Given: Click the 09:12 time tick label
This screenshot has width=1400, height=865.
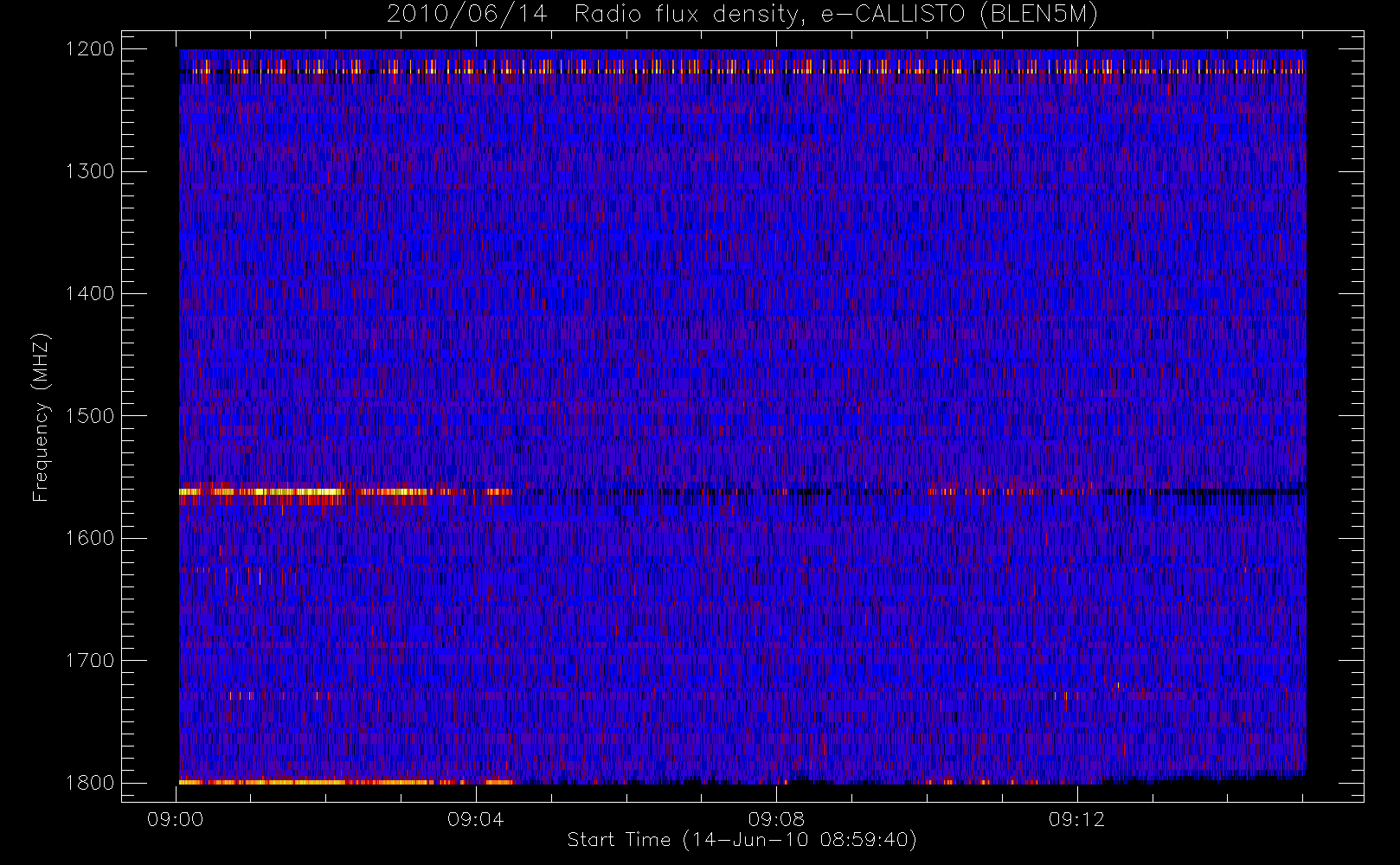Looking at the screenshot, I should (x=1076, y=819).
